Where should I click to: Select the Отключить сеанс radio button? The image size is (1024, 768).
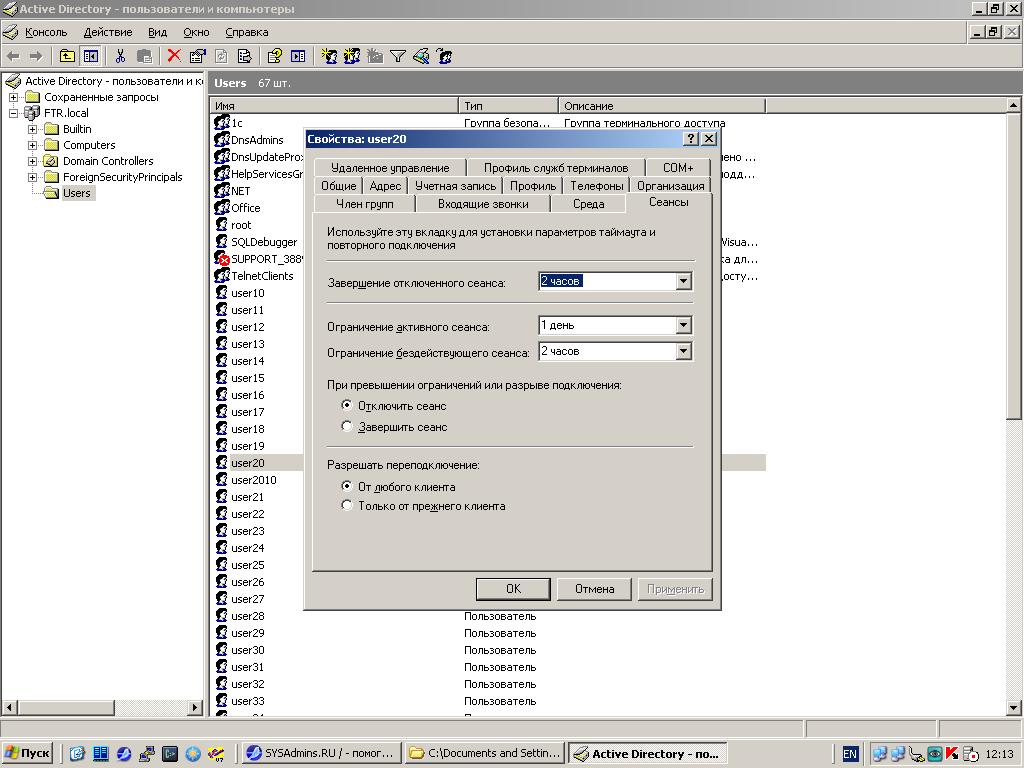coord(347,405)
